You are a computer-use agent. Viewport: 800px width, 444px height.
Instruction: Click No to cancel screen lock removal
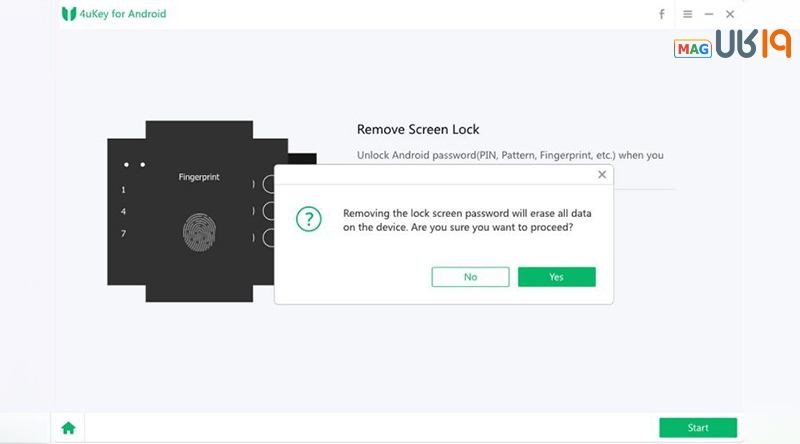470,277
